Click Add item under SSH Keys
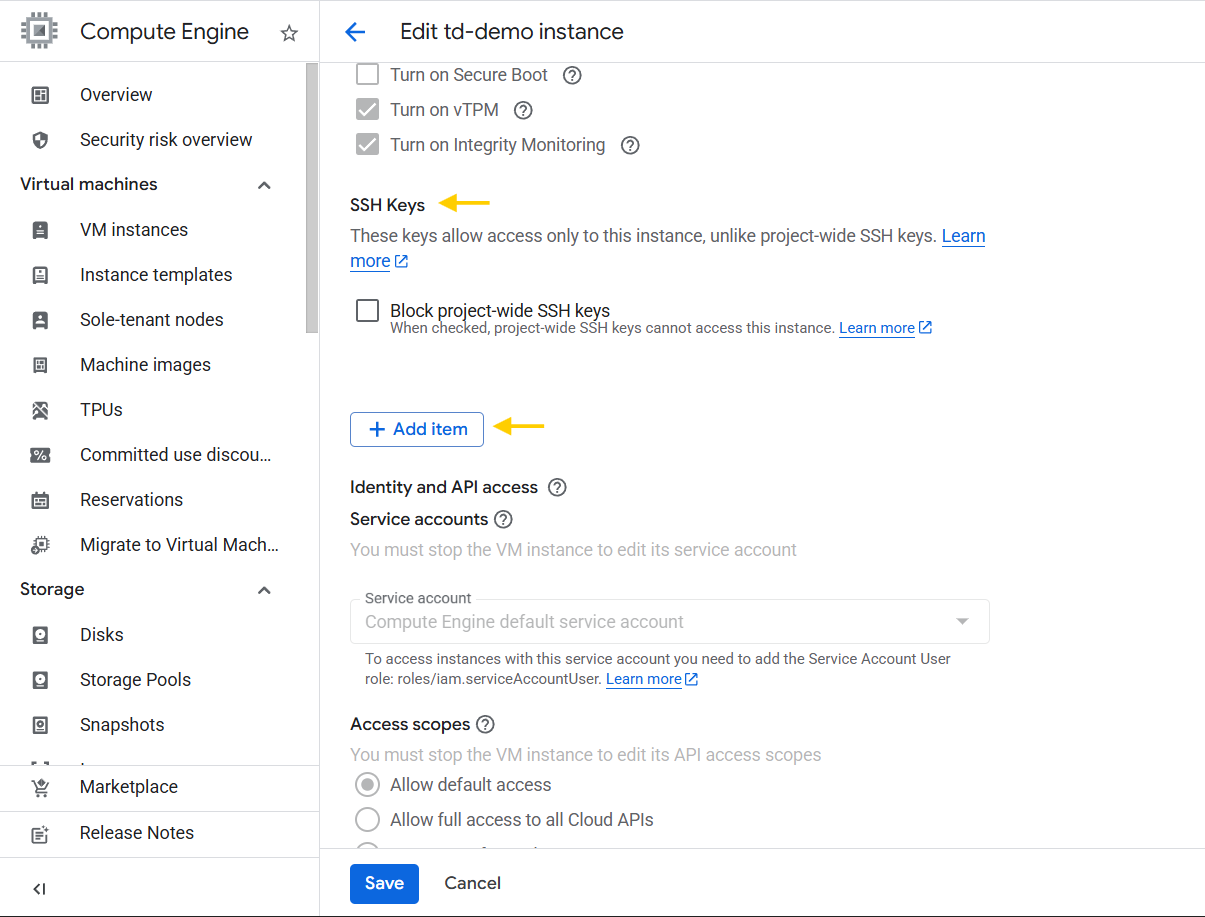 (417, 429)
